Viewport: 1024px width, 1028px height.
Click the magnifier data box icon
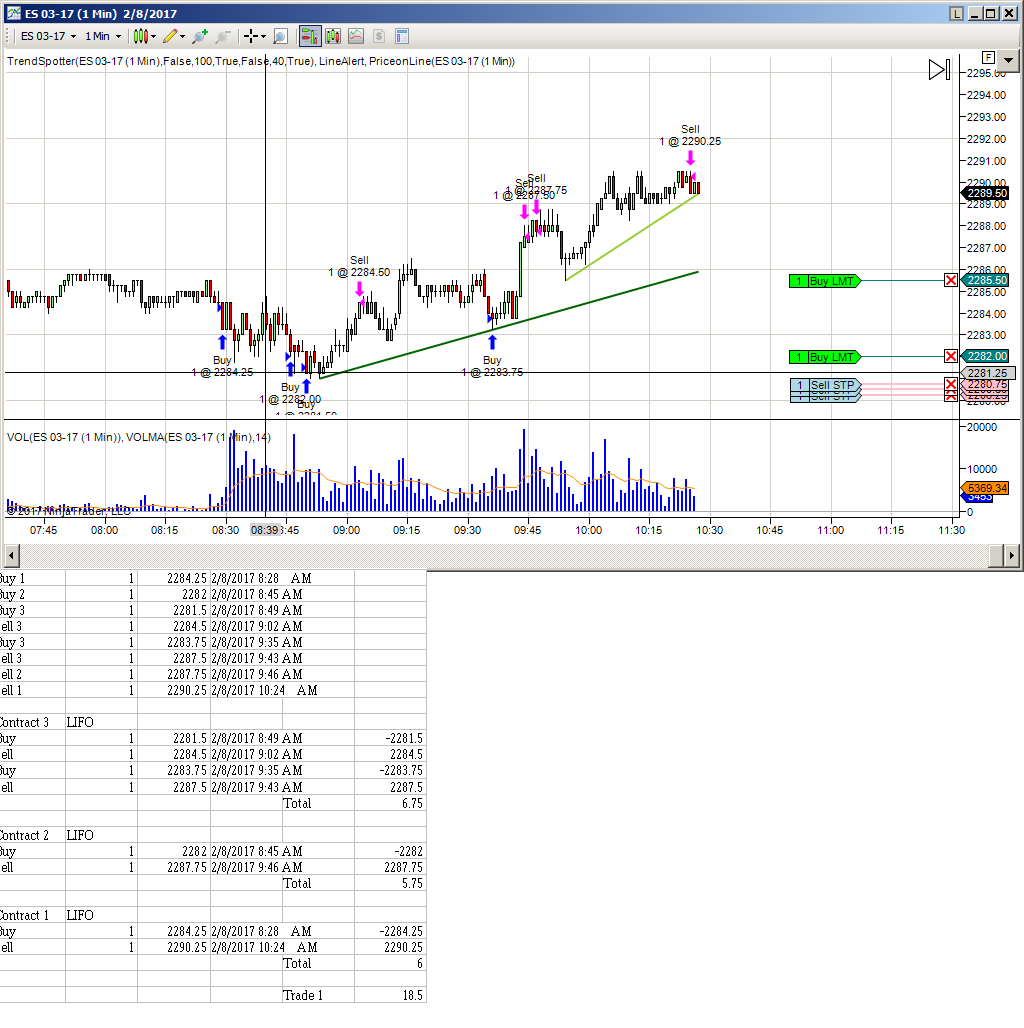[280, 36]
